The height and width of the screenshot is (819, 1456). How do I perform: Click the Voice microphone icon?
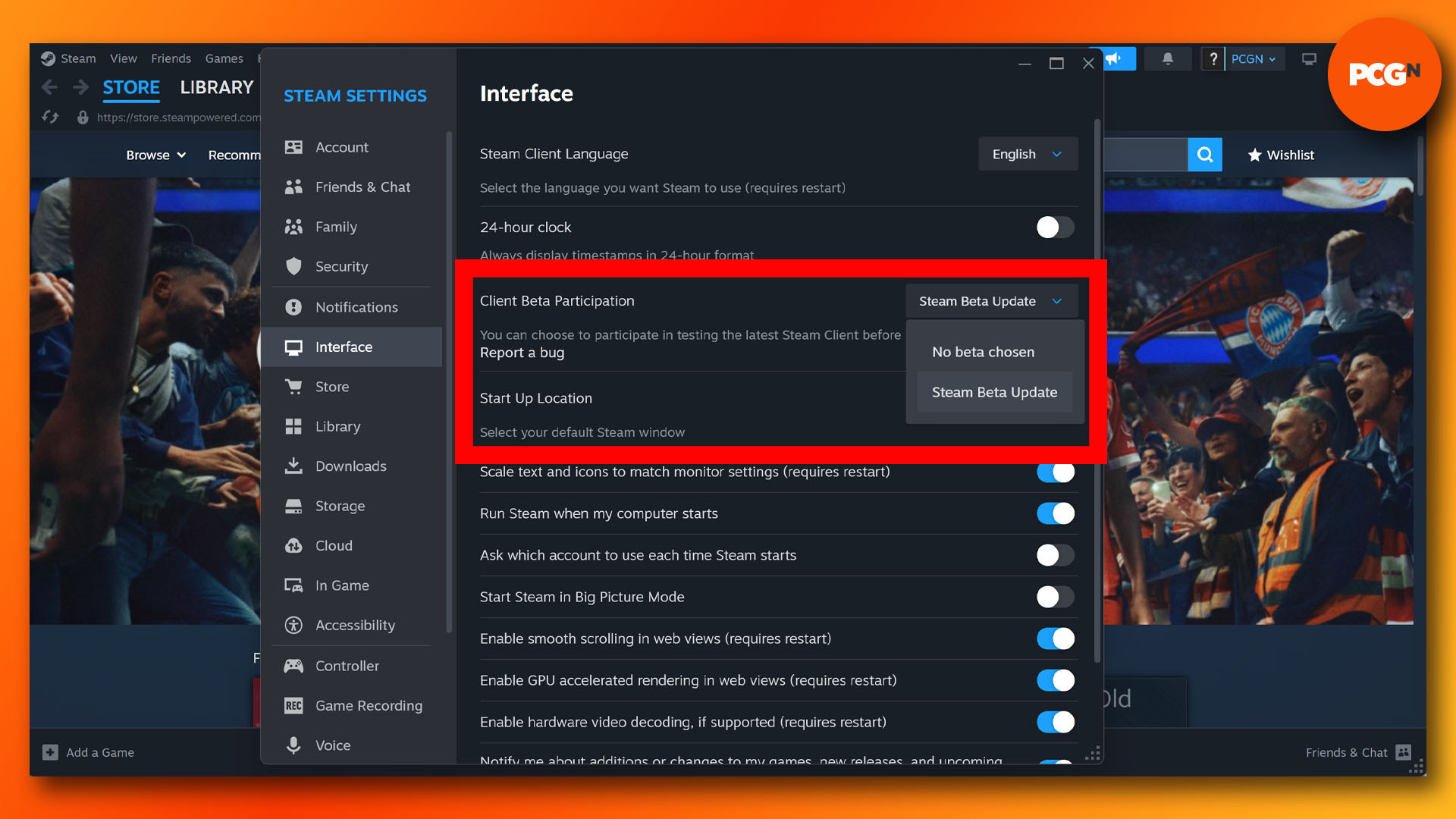coord(293,745)
